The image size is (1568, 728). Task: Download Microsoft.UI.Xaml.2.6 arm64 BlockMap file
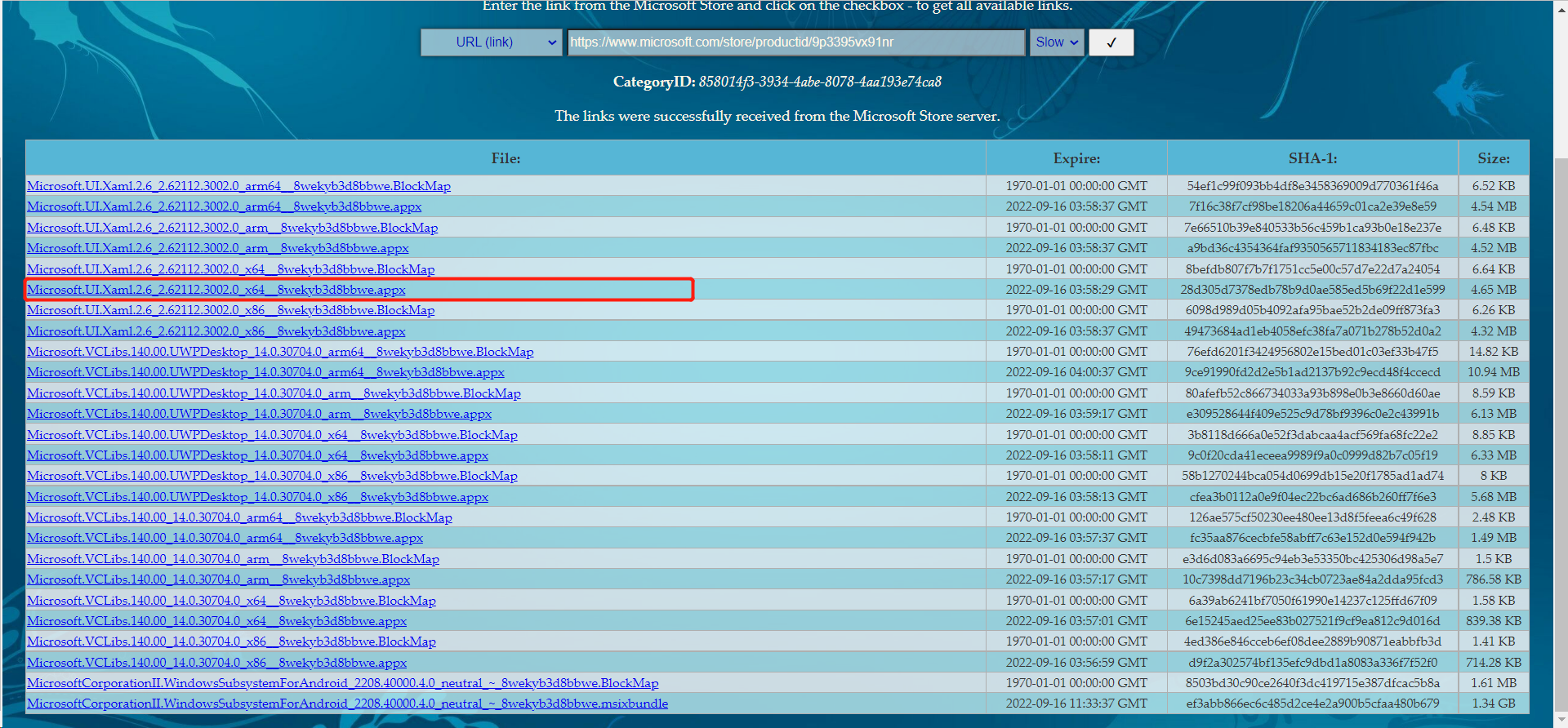tap(238, 186)
